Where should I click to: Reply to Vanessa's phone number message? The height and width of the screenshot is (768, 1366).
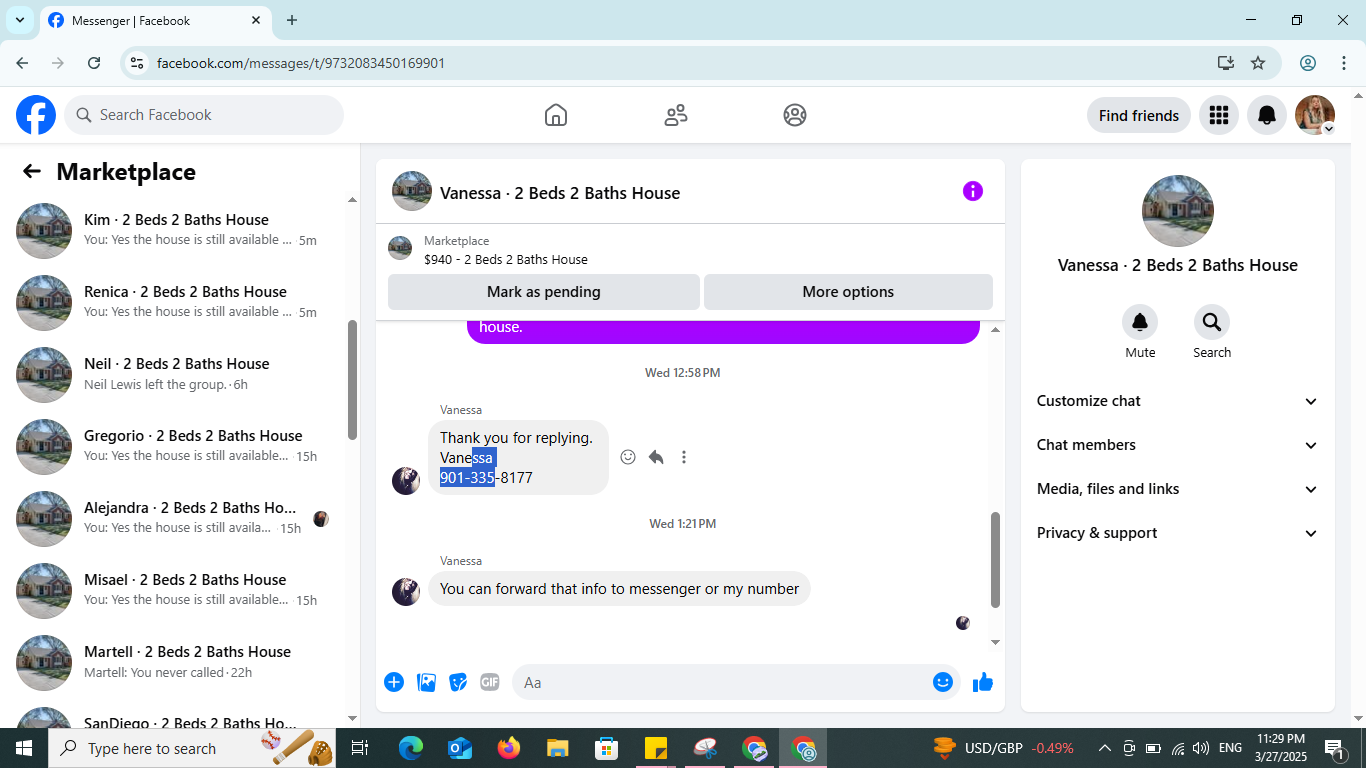point(656,457)
